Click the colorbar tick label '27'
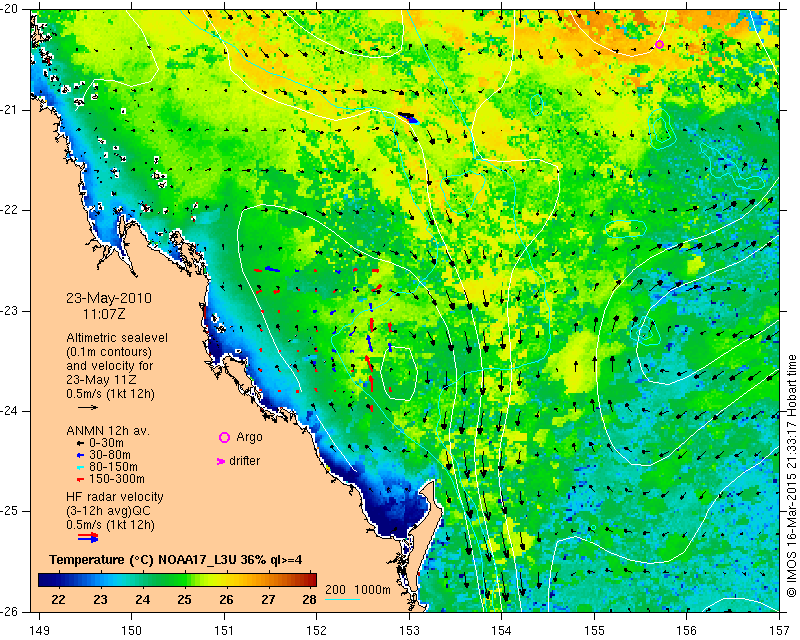 pyautogui.click(x=268, y=600)
